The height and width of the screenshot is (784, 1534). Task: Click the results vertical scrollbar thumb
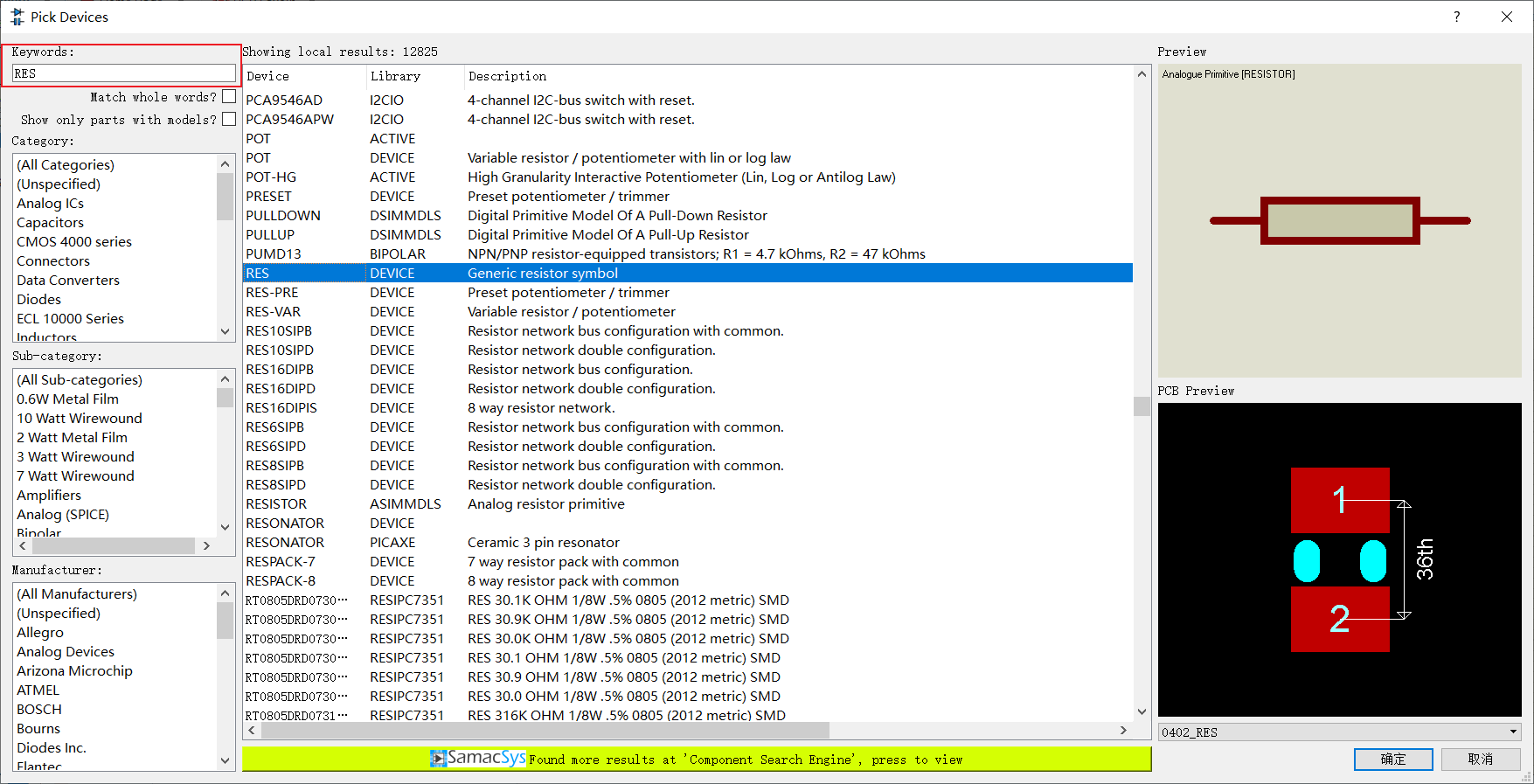point(1142,406)
